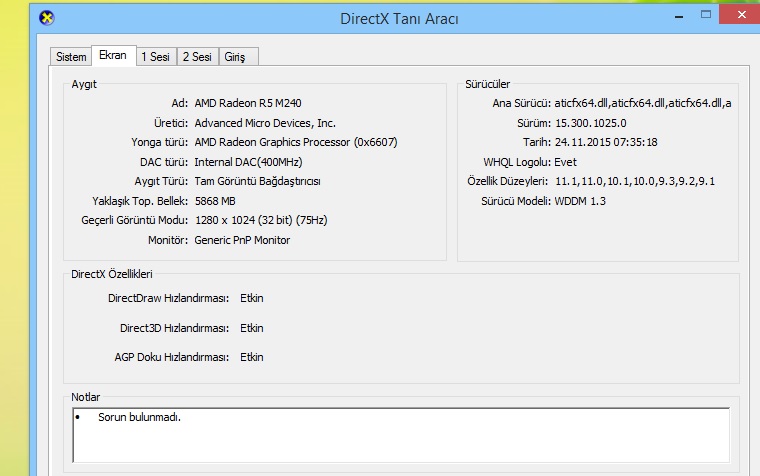
Task: Click the driver model 'WDDM 1.3'
Action: pyautogui.click(x=580, y=201)
